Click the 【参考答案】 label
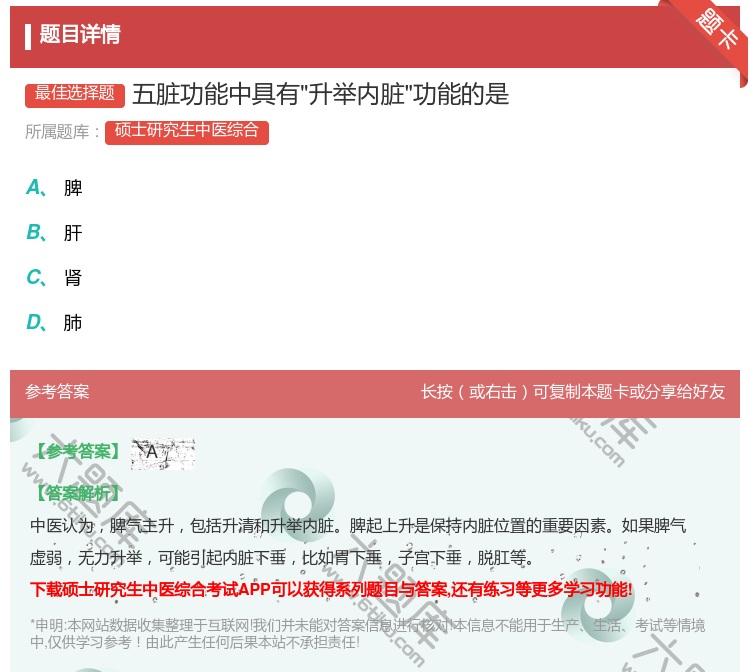Screen dimensions: 750x672 click(x=78, y=451)
